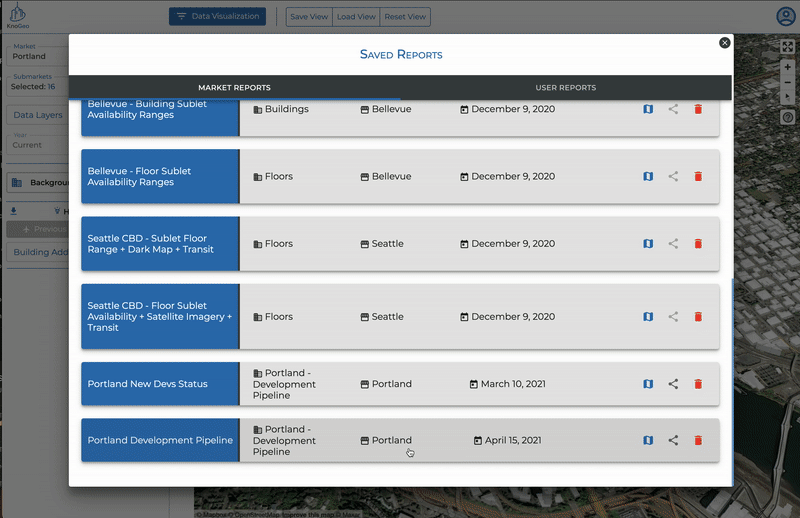
Task: Open map for Bellevue Building Sublet report
Action: (648, 109)
